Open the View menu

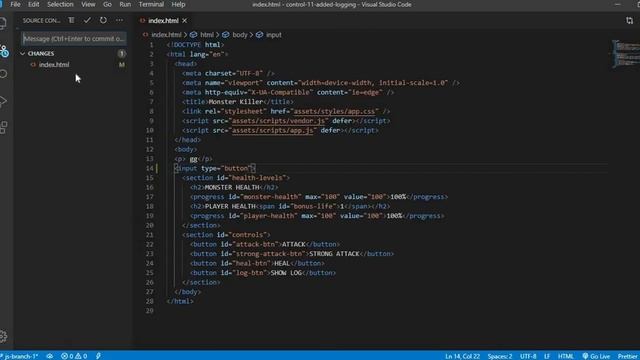88,4
